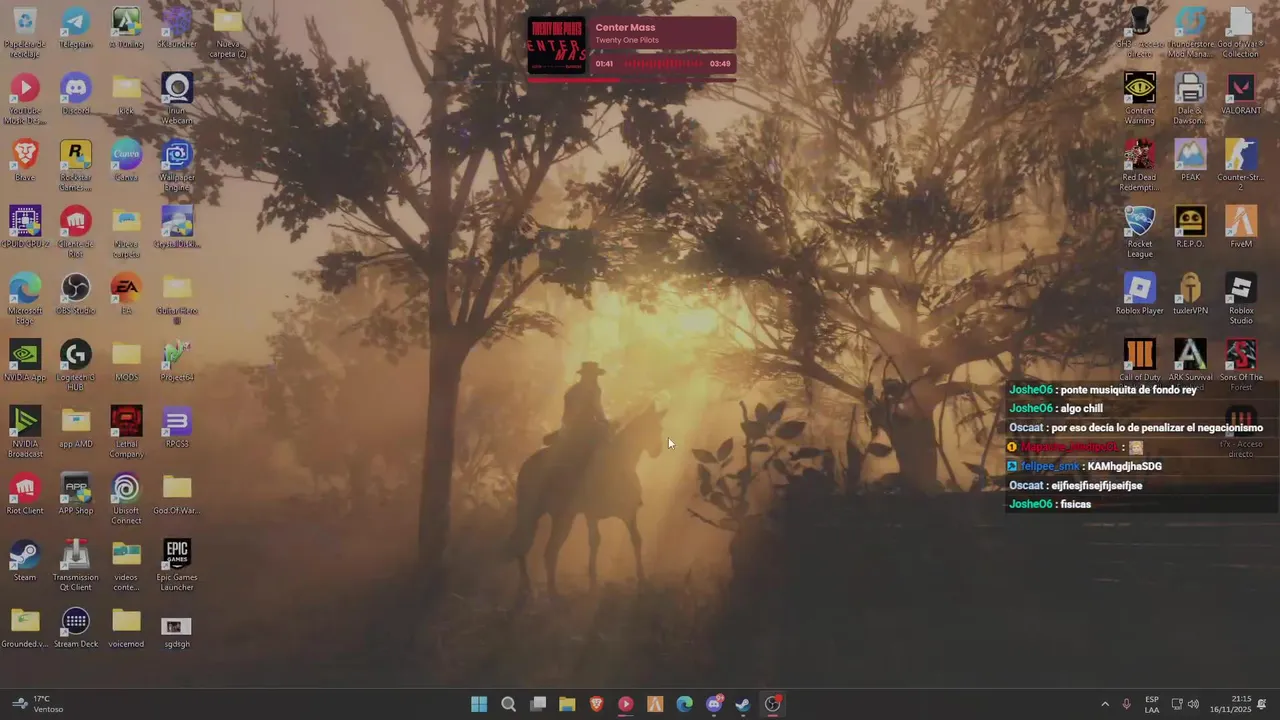Open the Content Warning game icon
The height and width of the screenshot is (720, 1280).
(1139, 100)
